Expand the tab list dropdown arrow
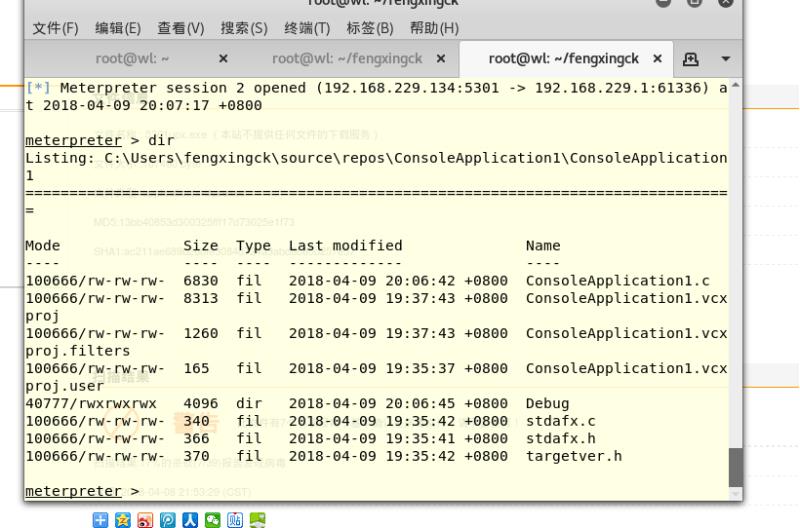 click(726, 59)
